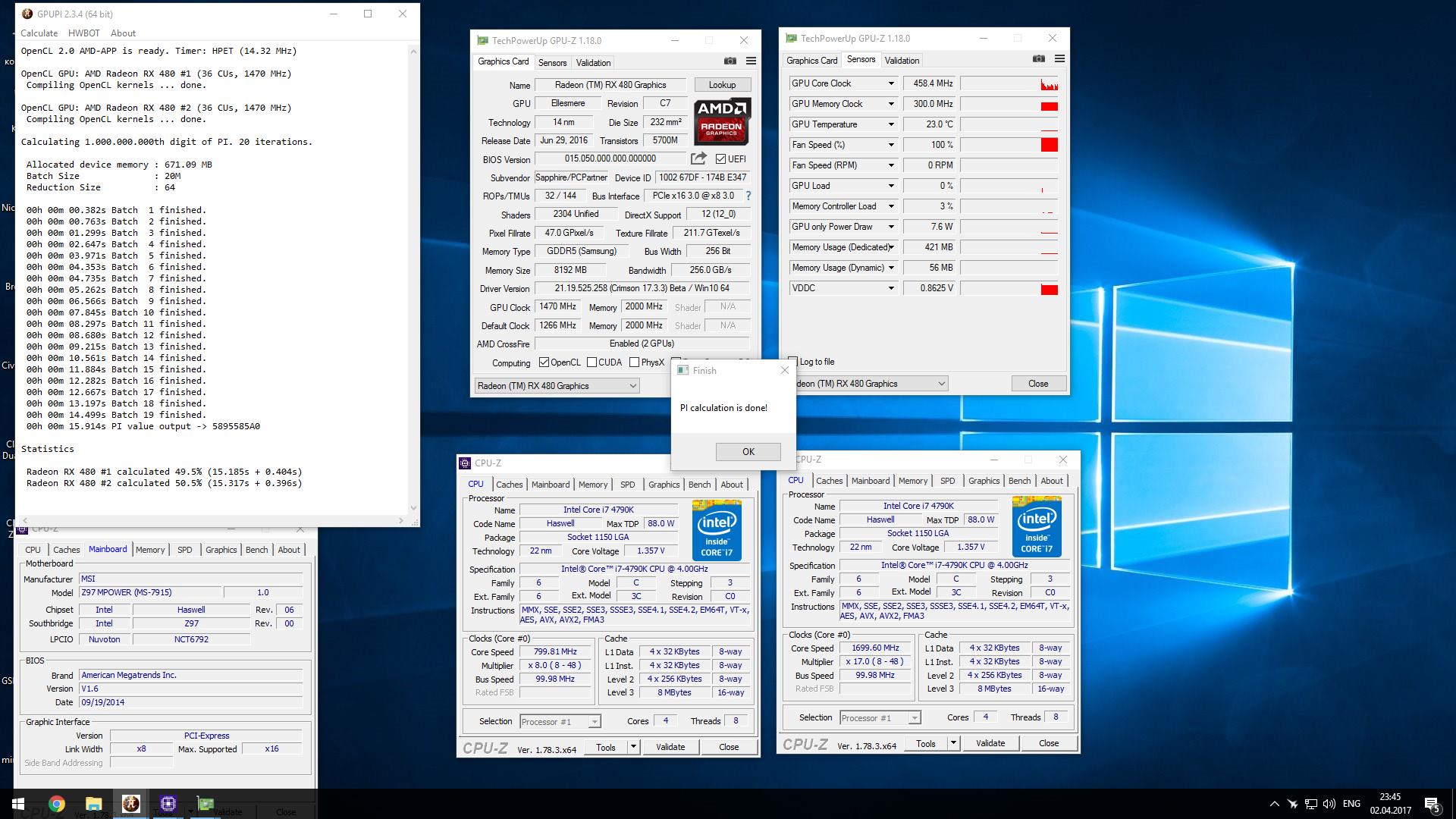This screenshot has width=1456, height=819.
Task: Click Close button in right CPU-Z window
Action: [1049, 744]
